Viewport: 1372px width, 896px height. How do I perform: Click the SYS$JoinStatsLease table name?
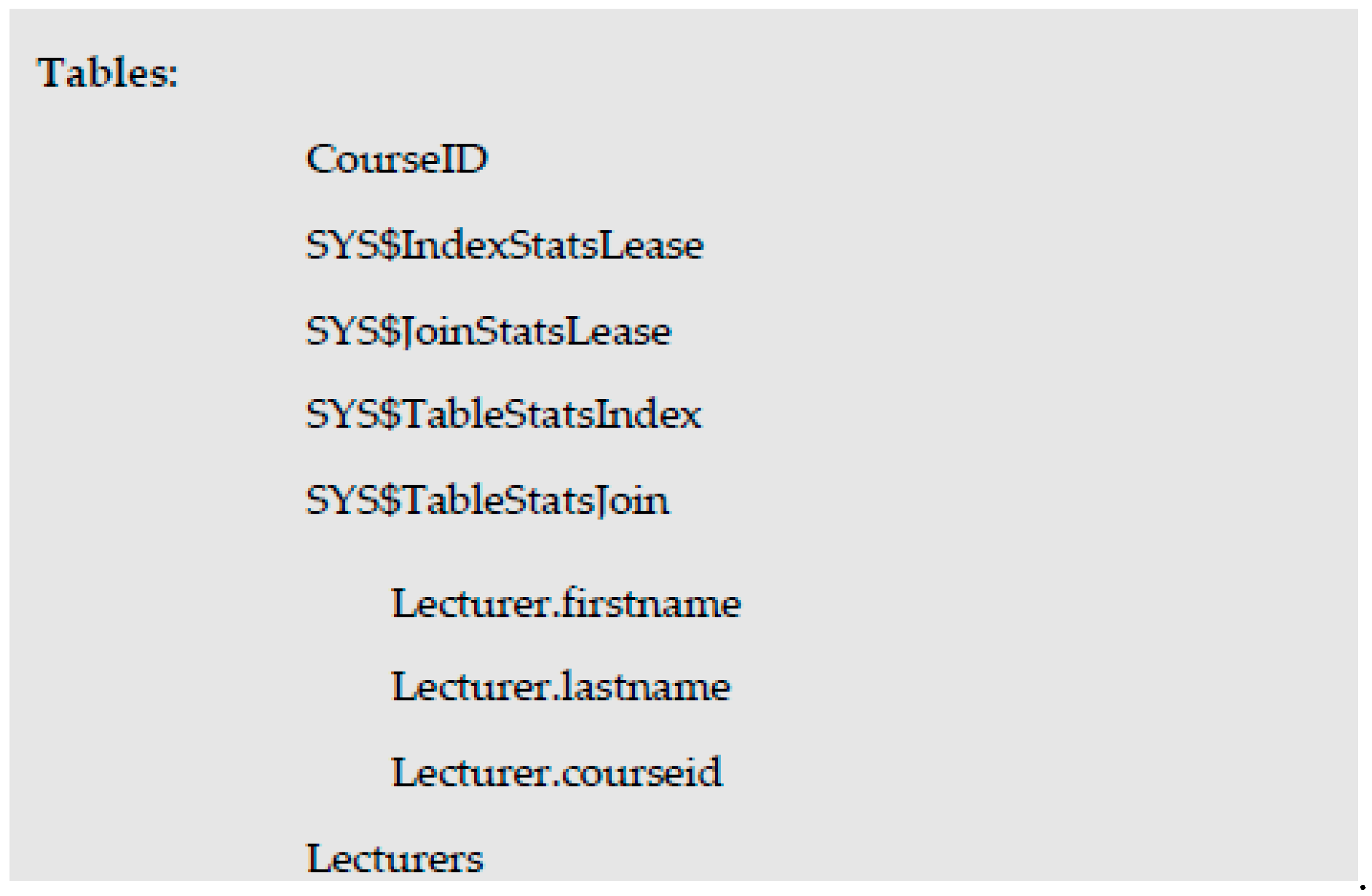(x=489, y=331)
